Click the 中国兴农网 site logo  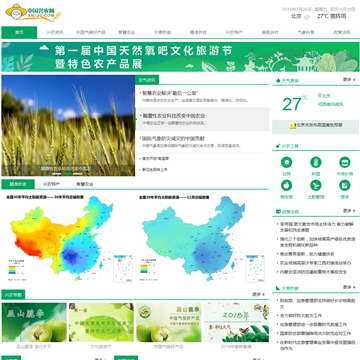coord(33,13)
